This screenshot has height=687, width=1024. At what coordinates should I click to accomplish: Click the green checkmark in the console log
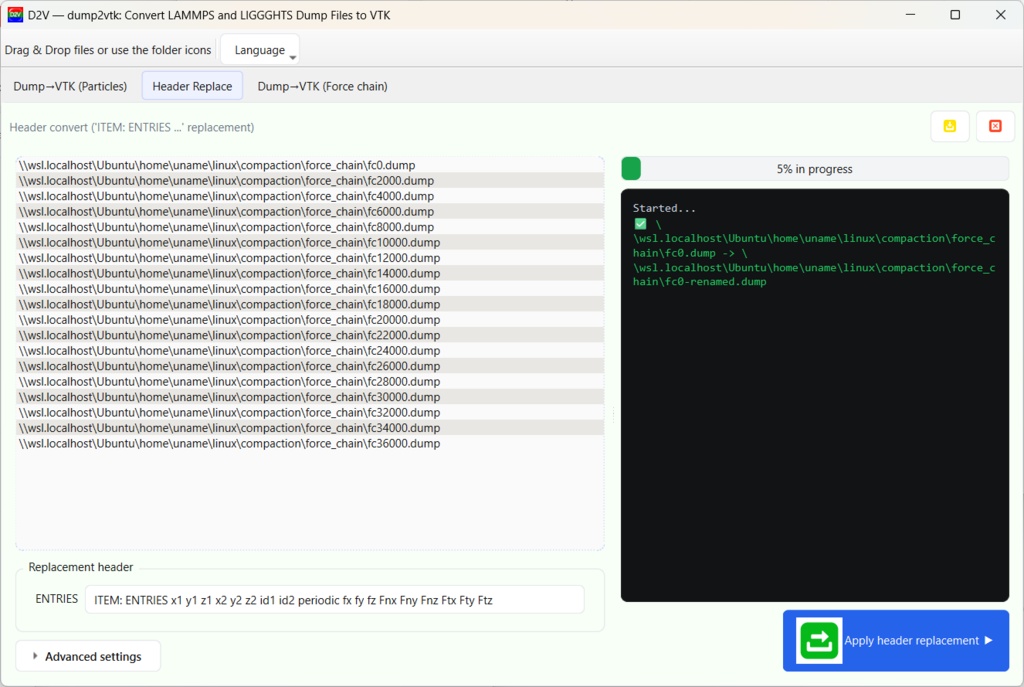[640, 224]
